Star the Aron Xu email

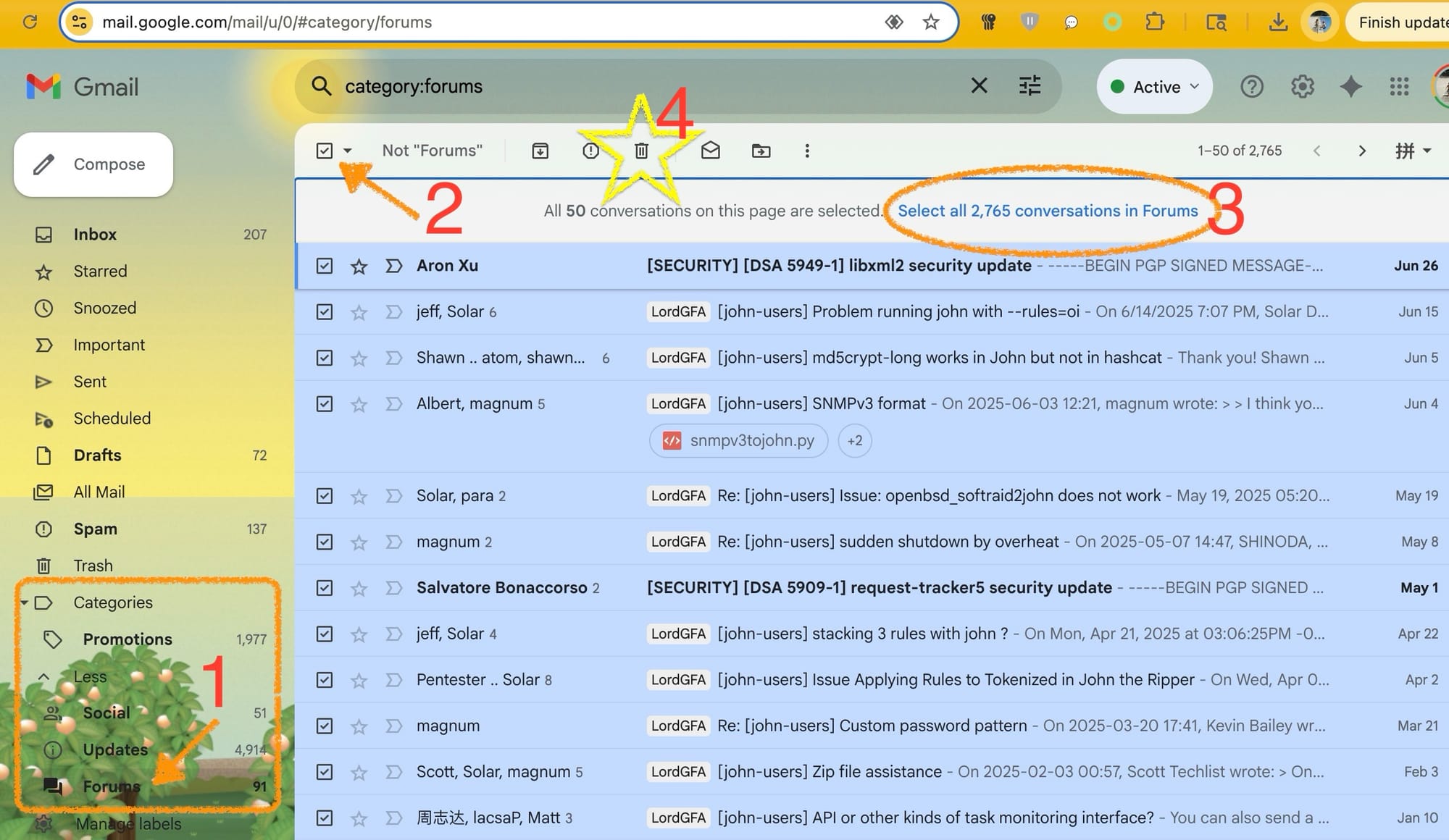[359, 266]
